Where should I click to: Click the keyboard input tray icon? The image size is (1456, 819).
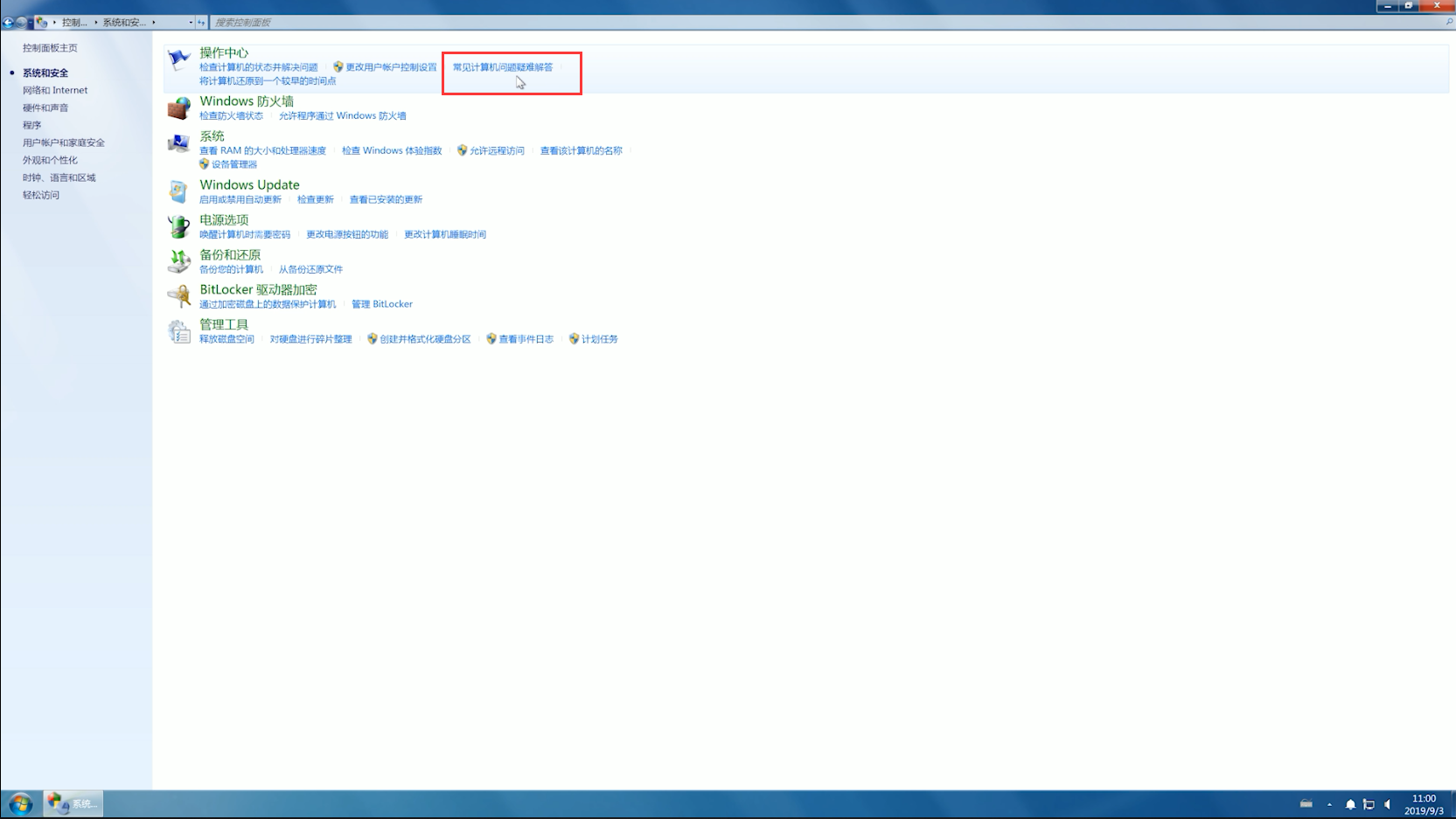point(1306,804)
